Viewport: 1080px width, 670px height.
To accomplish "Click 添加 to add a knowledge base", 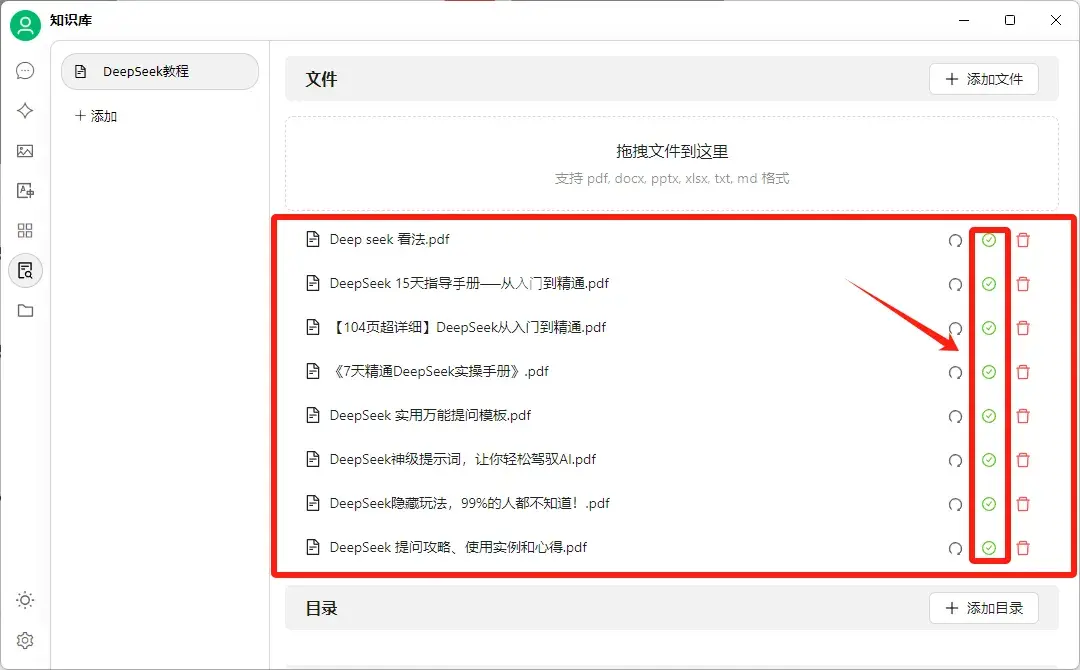I will [96, 116].
